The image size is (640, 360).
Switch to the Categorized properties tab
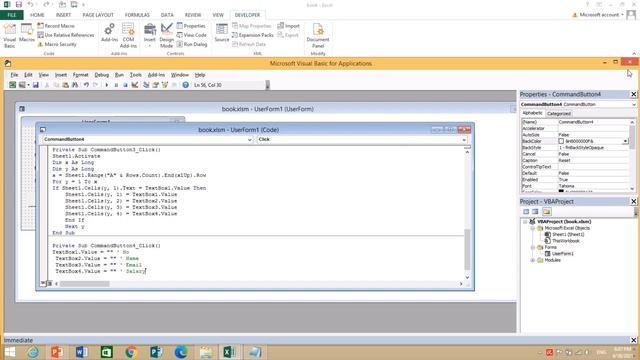pos(559,114)
